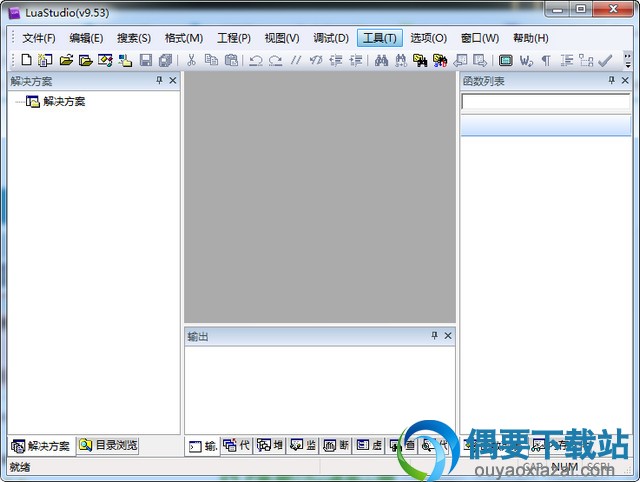The width and height of the screenshot is (640, 482).
Task: Toggle the indent guides tree icon
Action: click(x=586, y=60)
